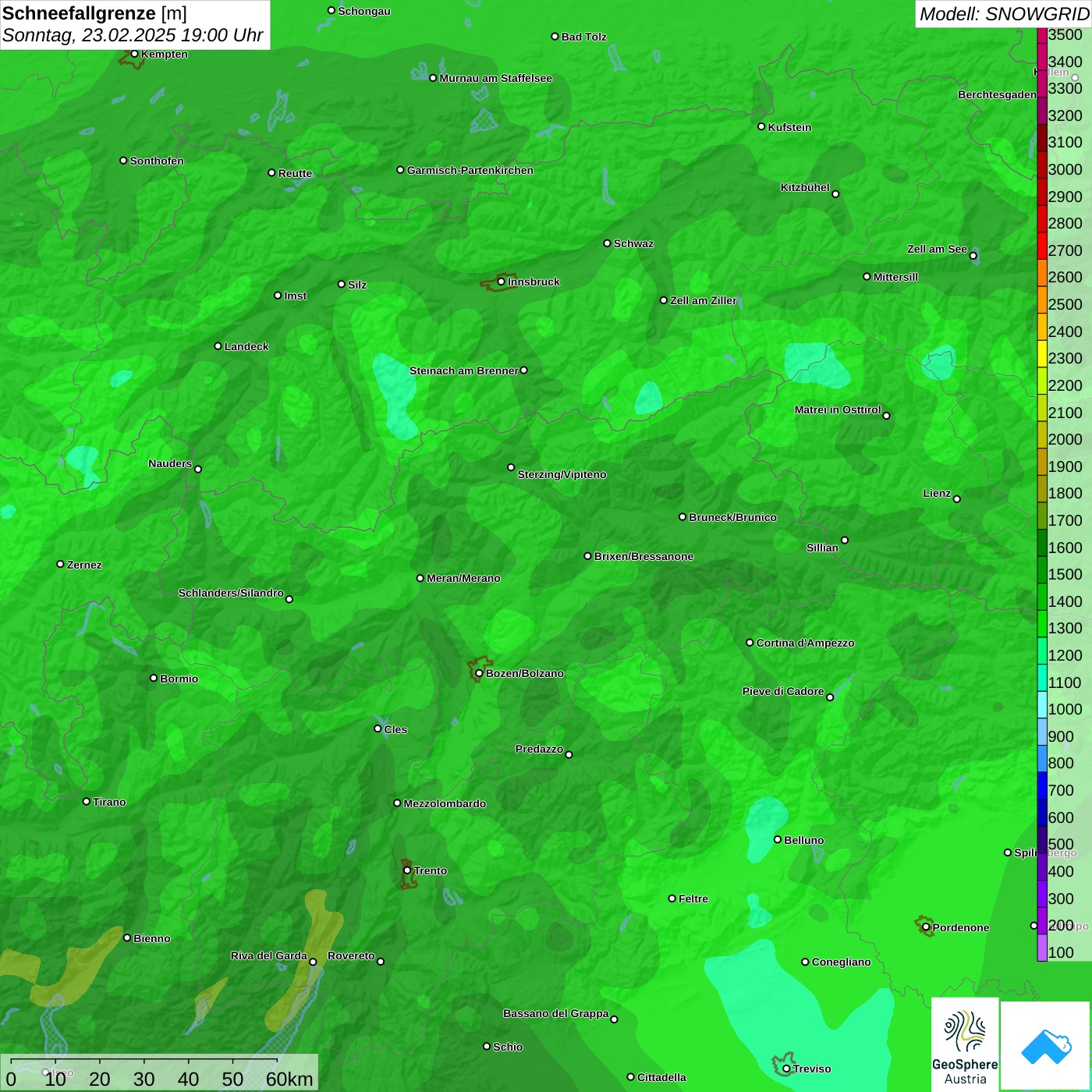Screen dimensions: 1092x1092
Task: Click the Bormio location dot
Action: (154, 678)
